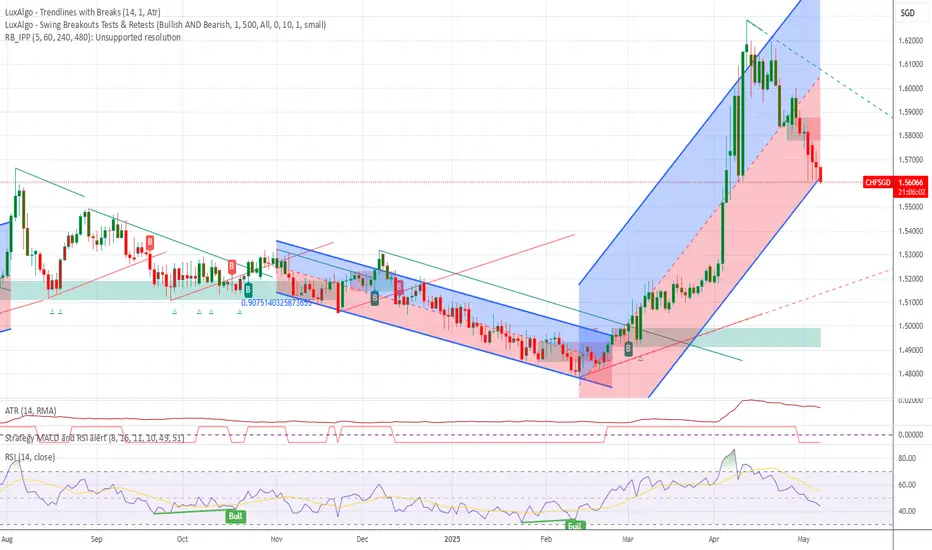Click the Bull divergence label near February

tap(574, 526)
